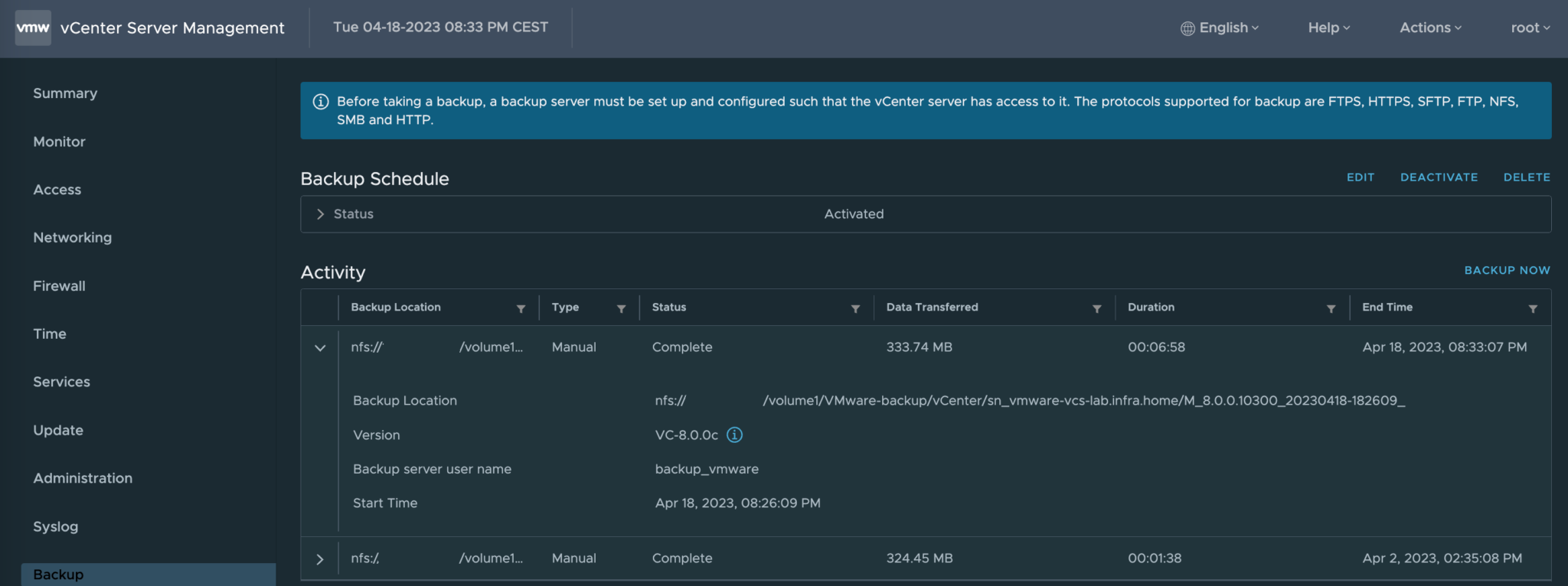Viewport: 1568px width, 586px height.
Task: Open the root user menu
Action: 1530,28
